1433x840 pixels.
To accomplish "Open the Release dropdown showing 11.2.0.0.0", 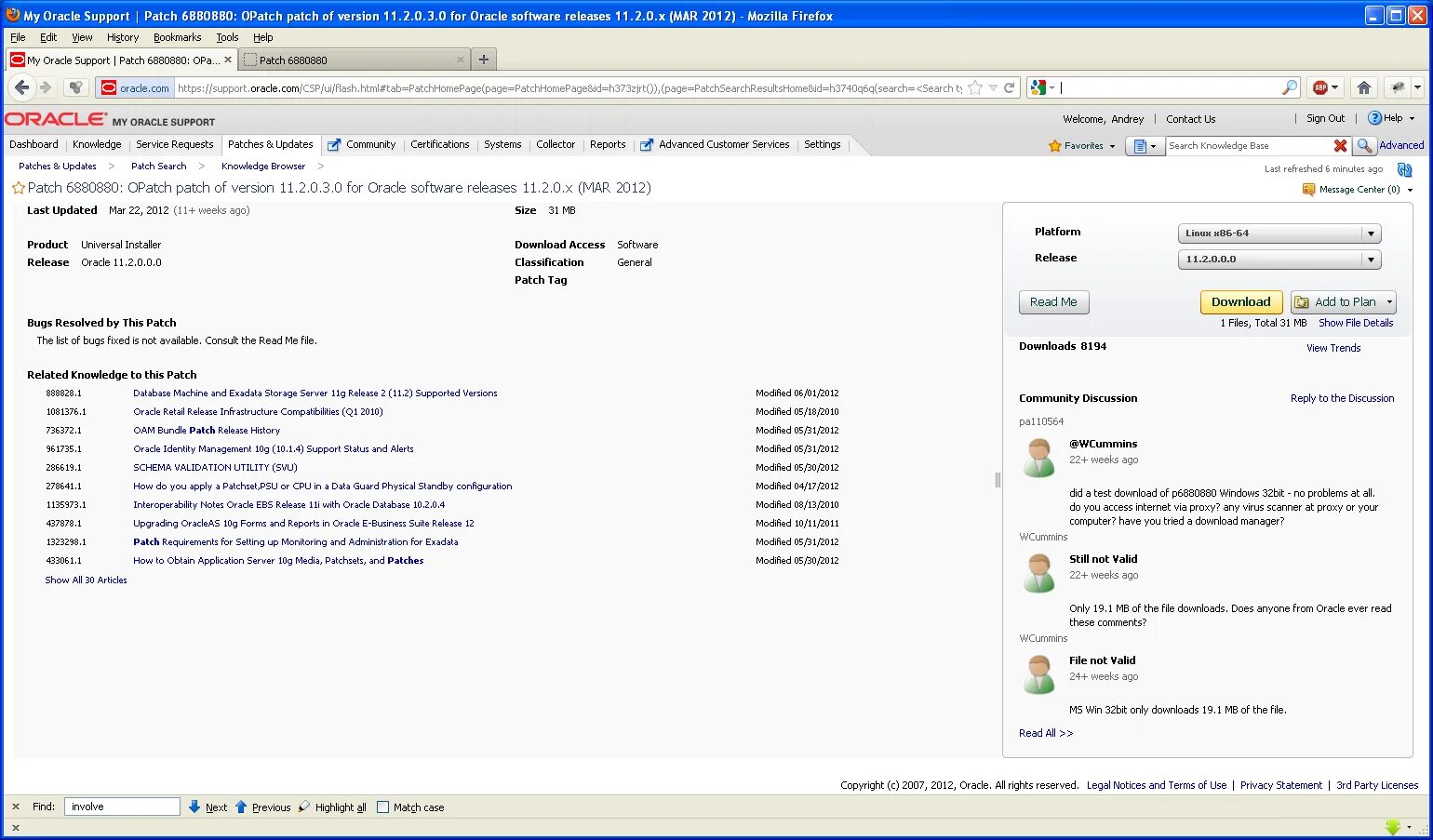I will (1279, 260).
